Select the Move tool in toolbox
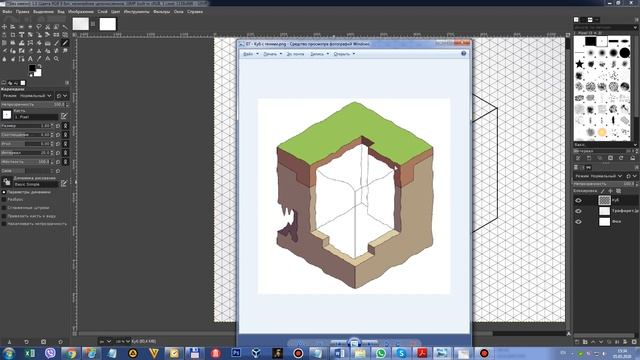This screenshot has width=640, height=360. click(x=4, y=27)
